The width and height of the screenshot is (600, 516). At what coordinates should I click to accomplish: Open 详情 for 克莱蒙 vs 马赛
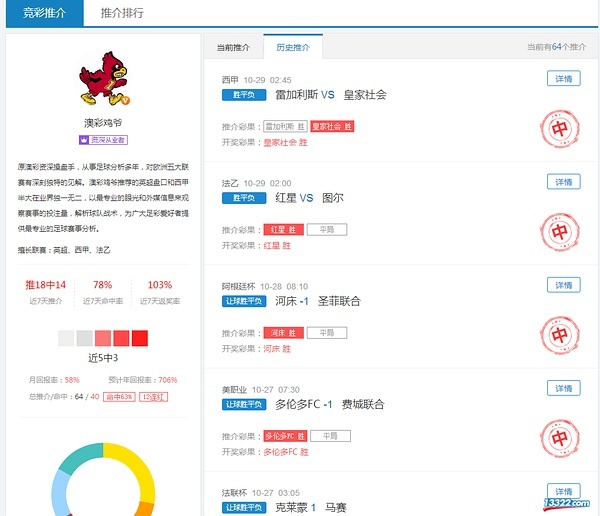pos(564,491)
